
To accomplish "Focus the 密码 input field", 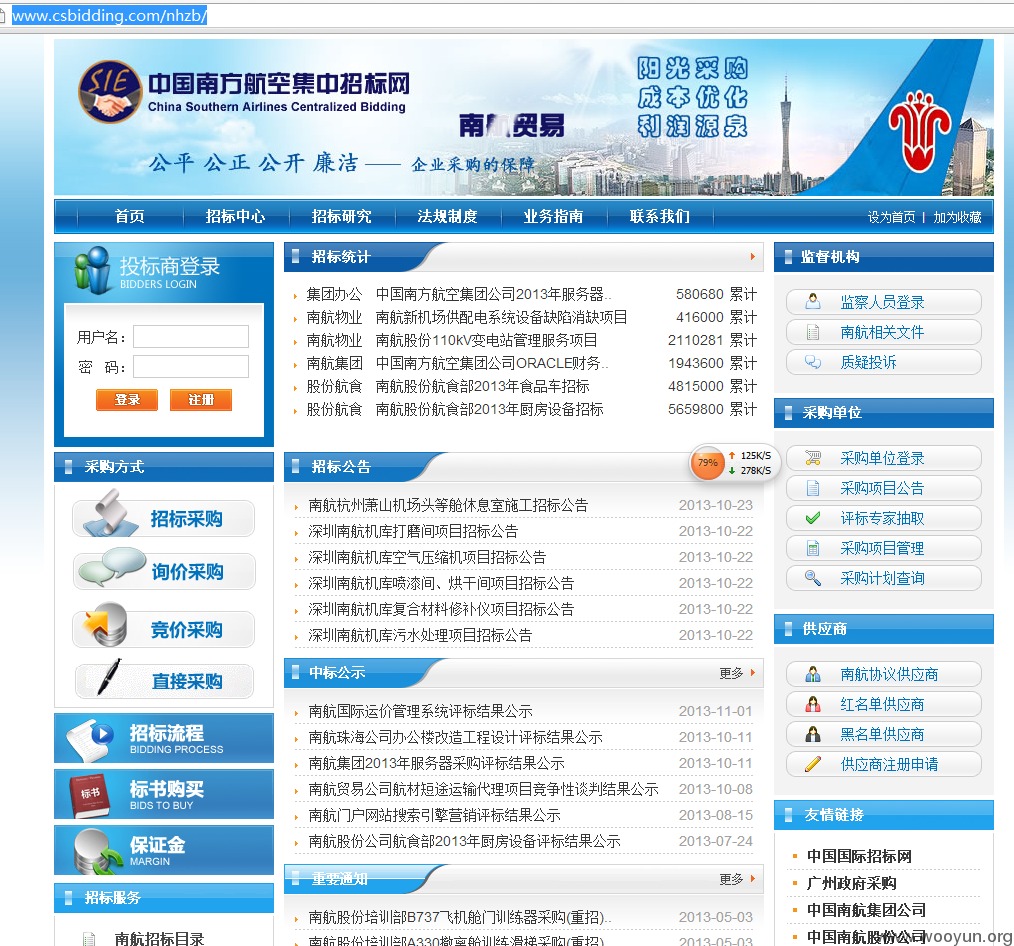I will (191, 367).
